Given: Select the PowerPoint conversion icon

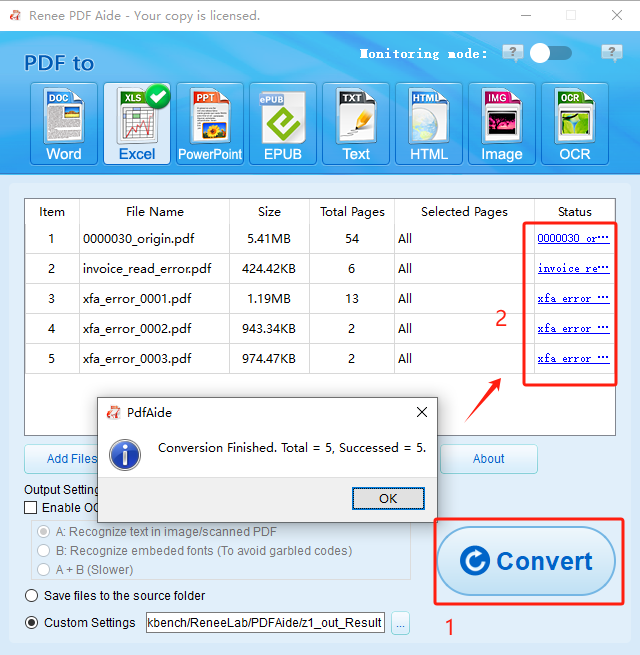Looking at the screenshot, I should click(x=210, y=123).
